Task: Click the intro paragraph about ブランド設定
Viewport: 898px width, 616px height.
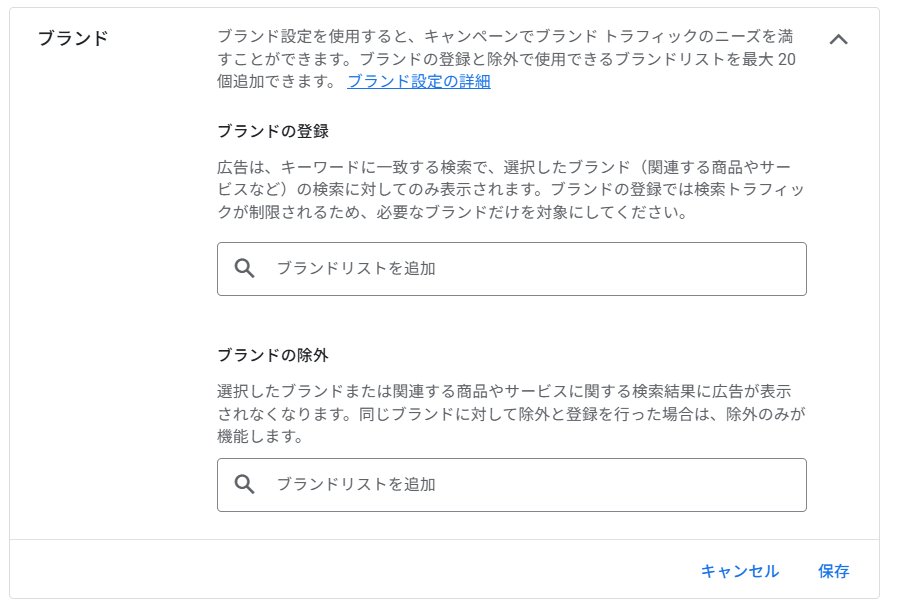Action: point(506,58)
